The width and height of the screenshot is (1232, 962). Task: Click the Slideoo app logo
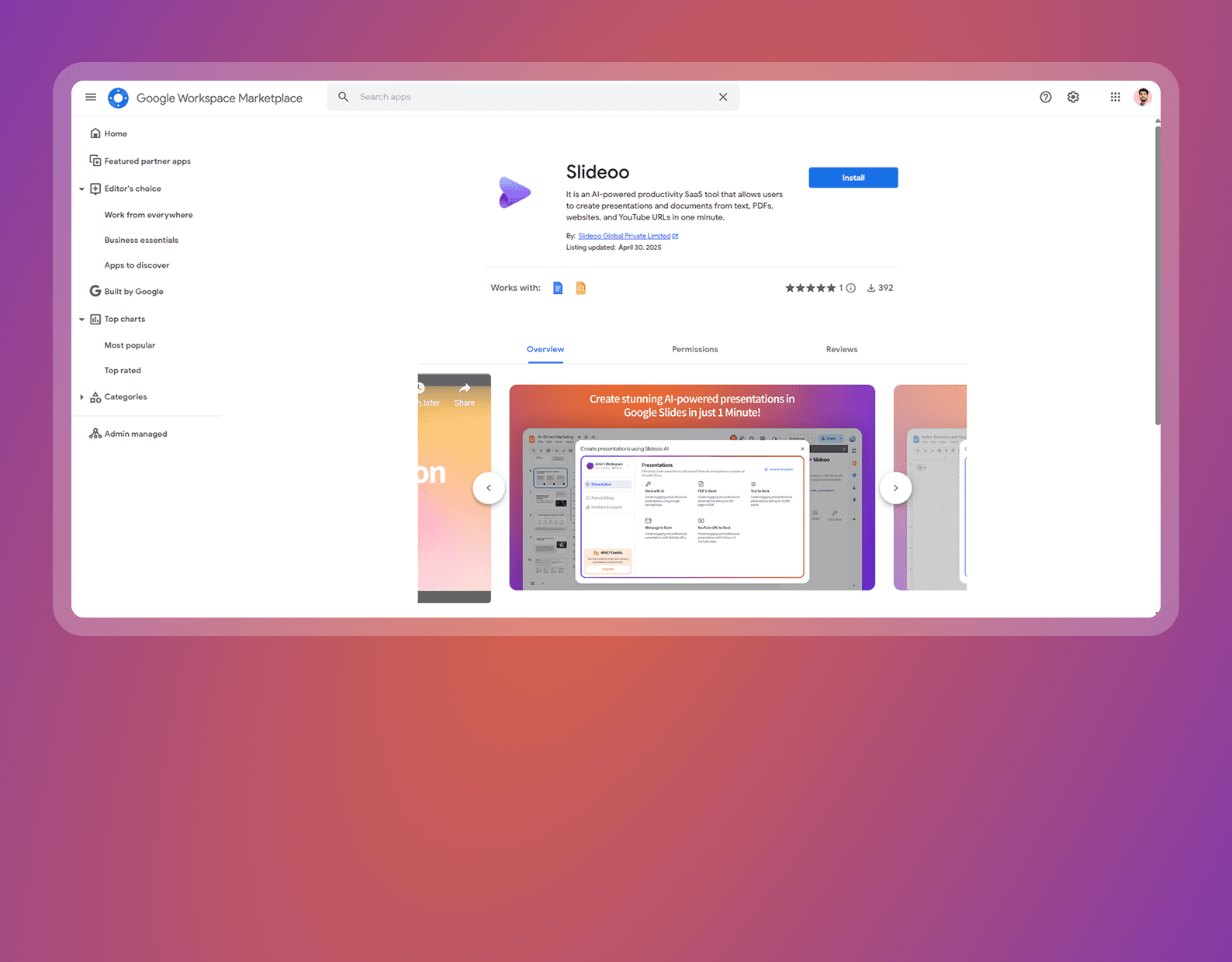coord(514,192)
